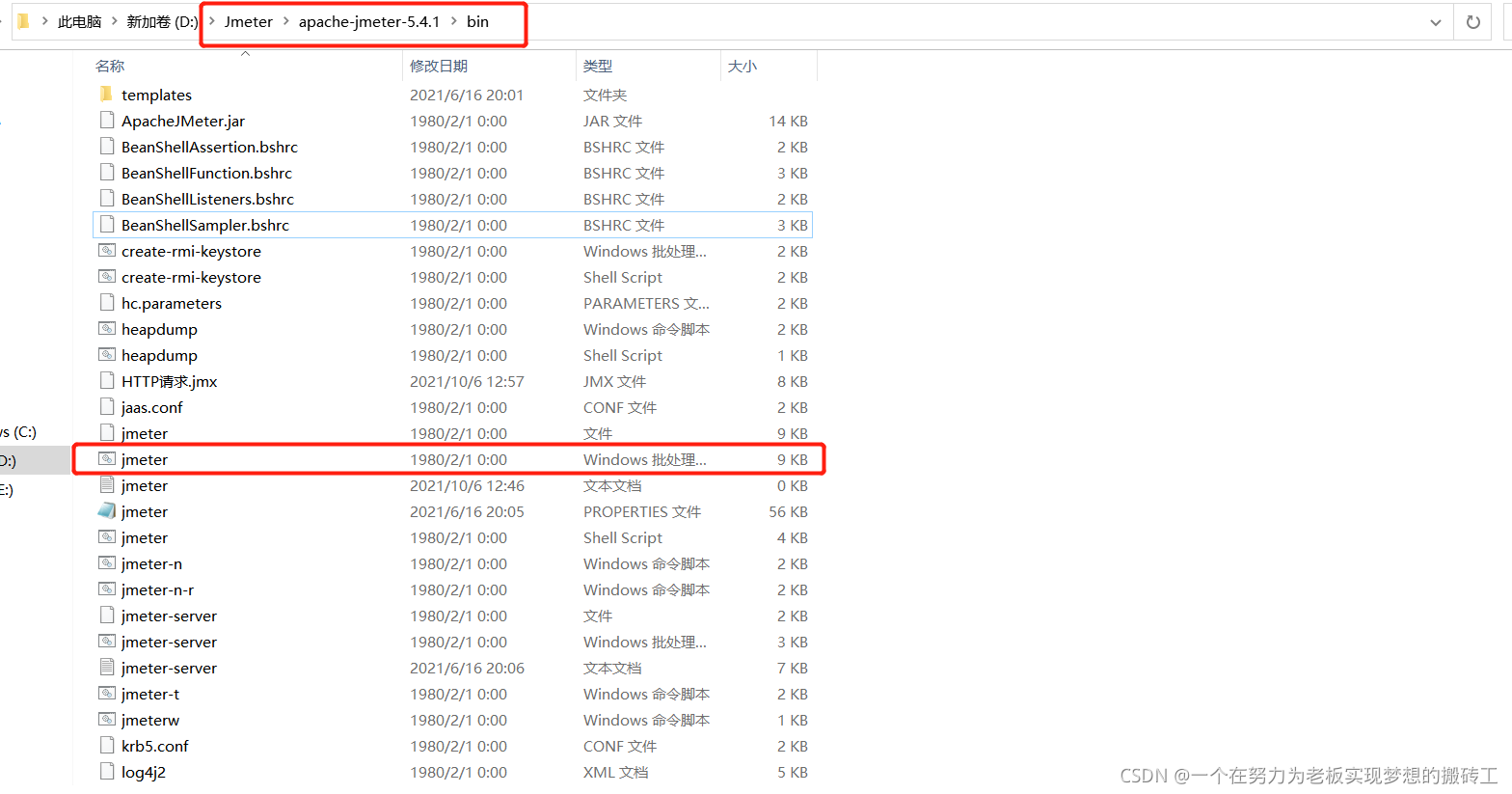
Task: Click the jmeter text document icon
Action: [x=107, y=485]
